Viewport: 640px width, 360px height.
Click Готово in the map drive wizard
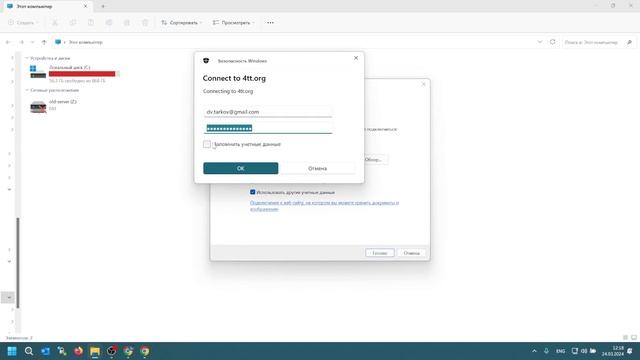(x=380, y=253)
